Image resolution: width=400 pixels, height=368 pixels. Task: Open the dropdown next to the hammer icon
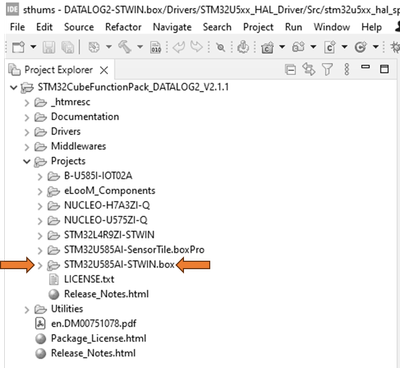pos(140,47)
